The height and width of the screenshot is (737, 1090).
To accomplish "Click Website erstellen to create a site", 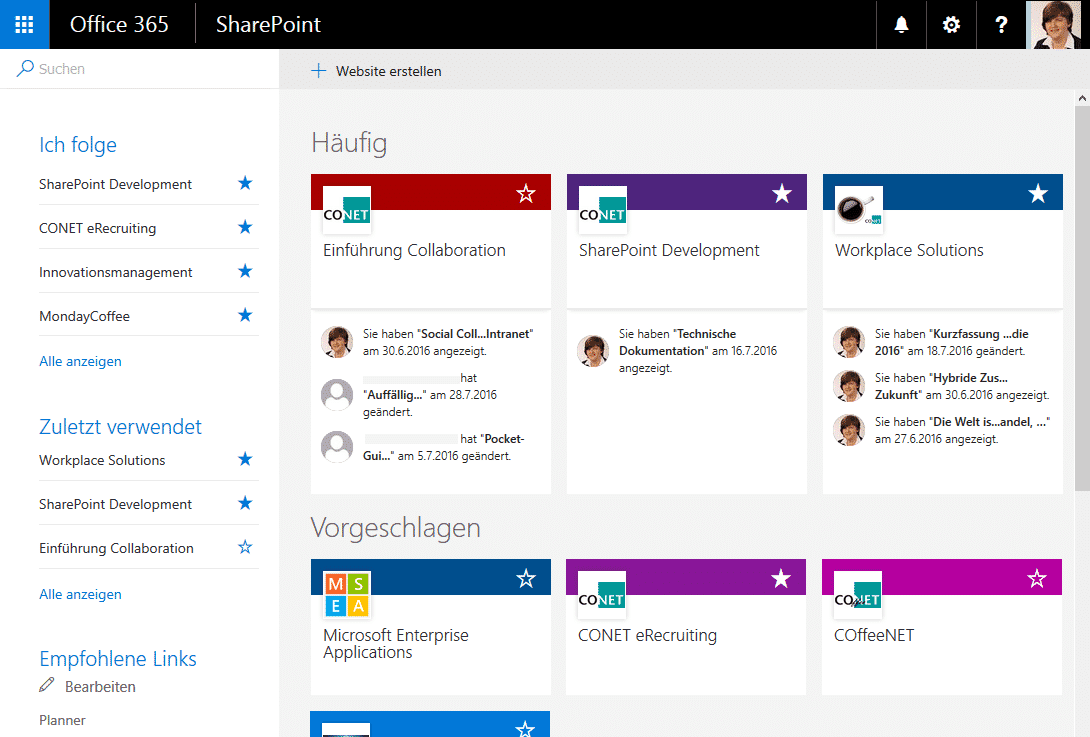I will pyautogui.click(x=388, y=71).
